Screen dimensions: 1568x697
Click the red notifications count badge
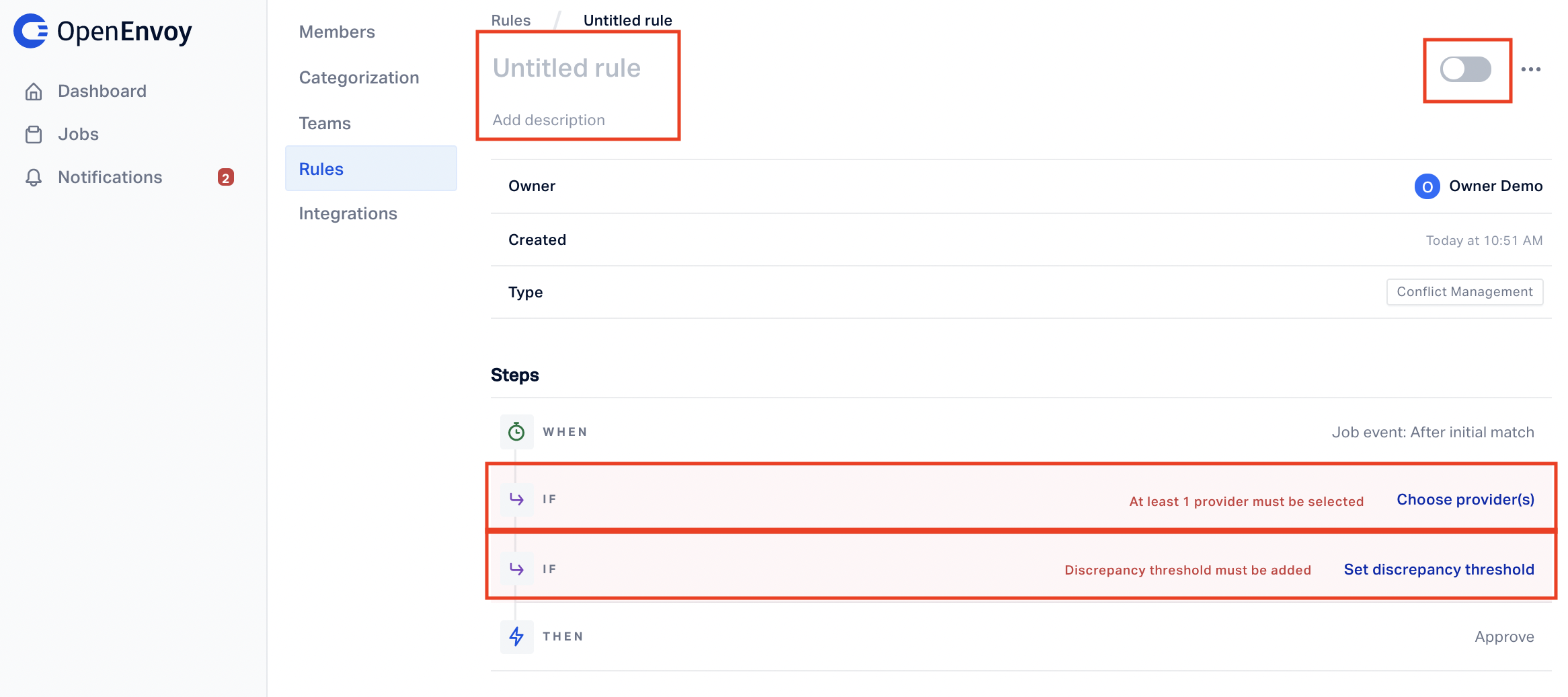point(226,178)
